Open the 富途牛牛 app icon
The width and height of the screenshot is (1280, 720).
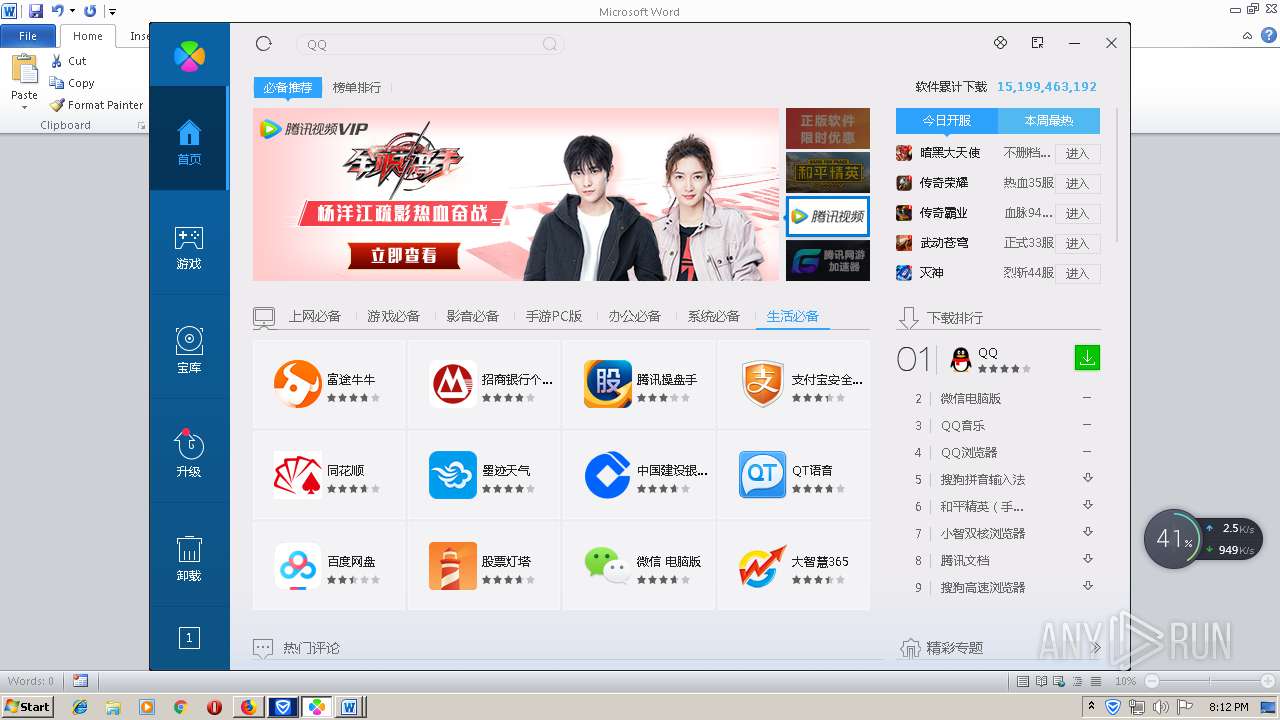pyautogui.click(x=297, y=384)
